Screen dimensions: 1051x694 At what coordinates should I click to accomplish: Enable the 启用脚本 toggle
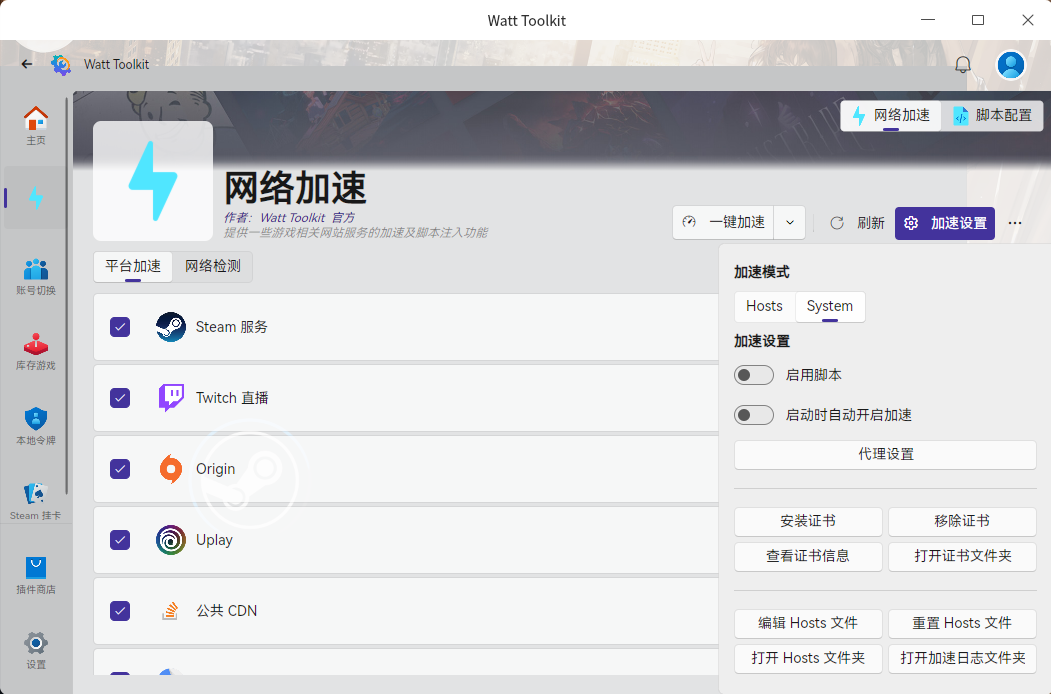tap(753, 375)
